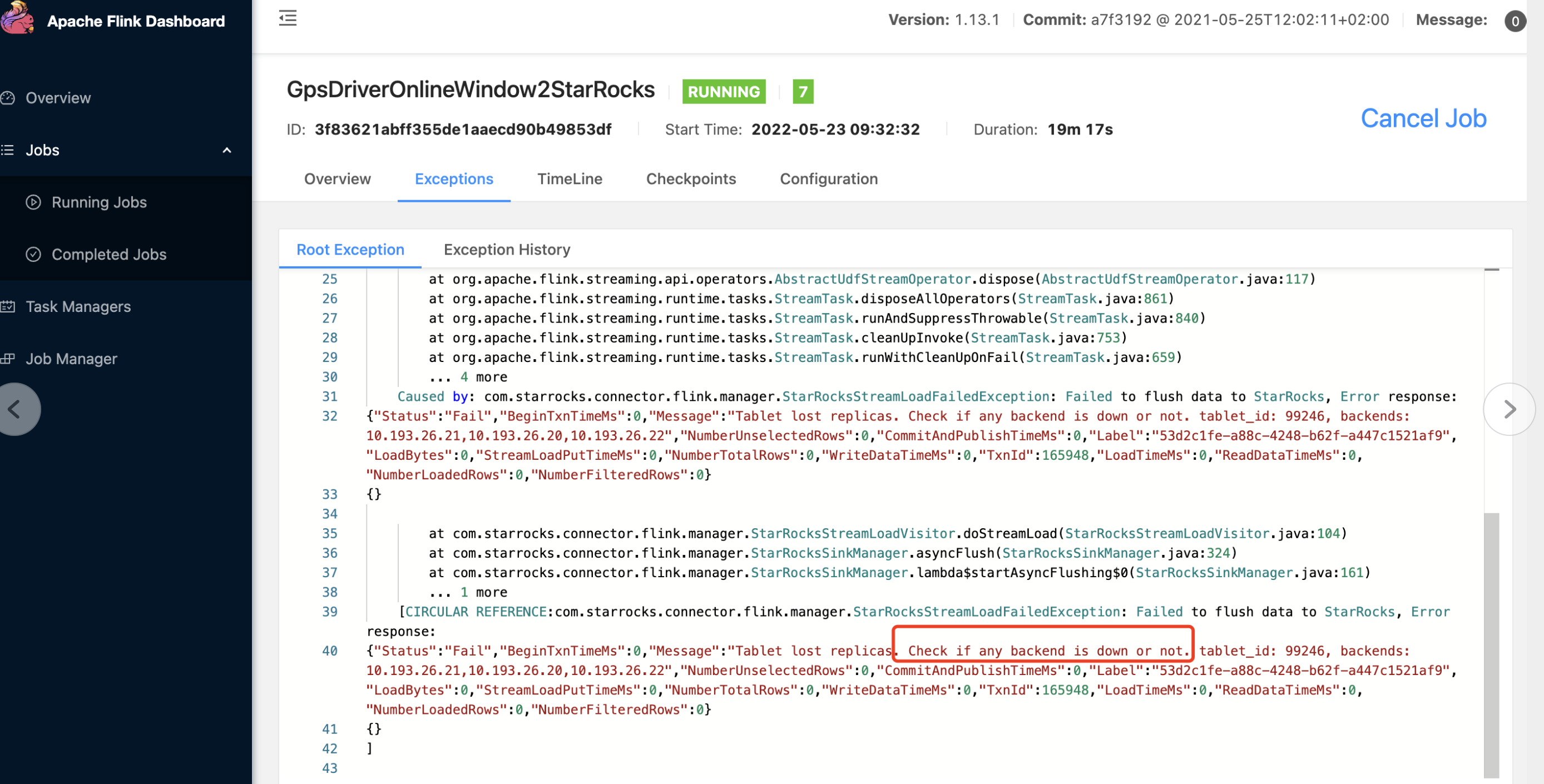
Task: Click the Root Exception tab
Action: coord(350,249)
